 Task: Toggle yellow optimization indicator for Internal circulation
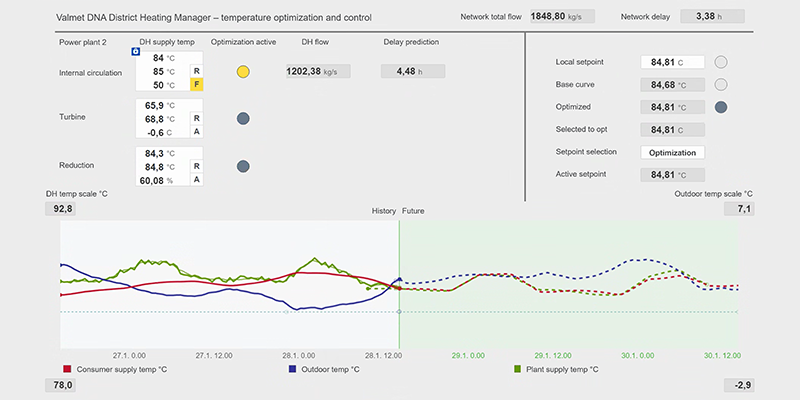click(x=243, y=72)
